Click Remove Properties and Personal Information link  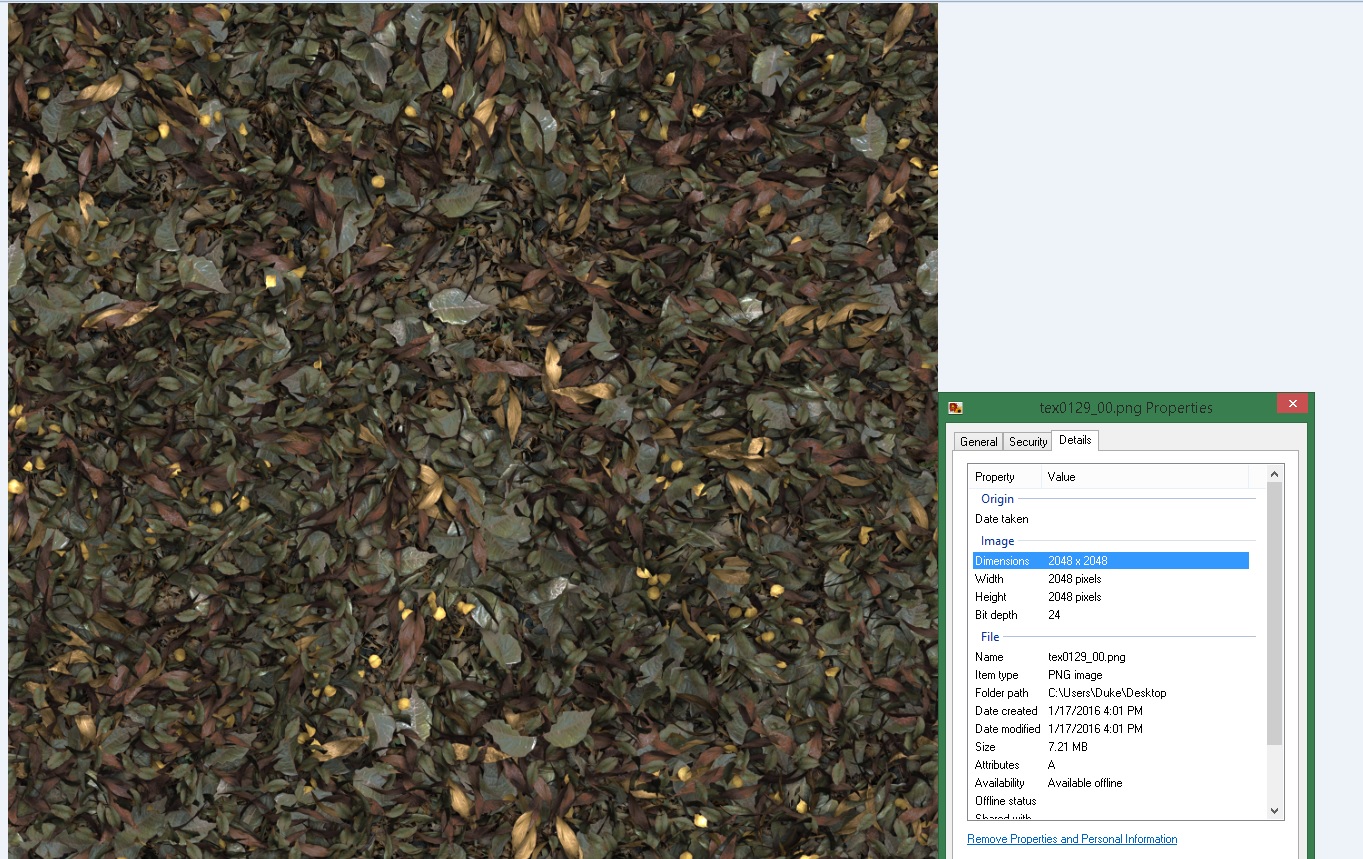click(1071, 839)
